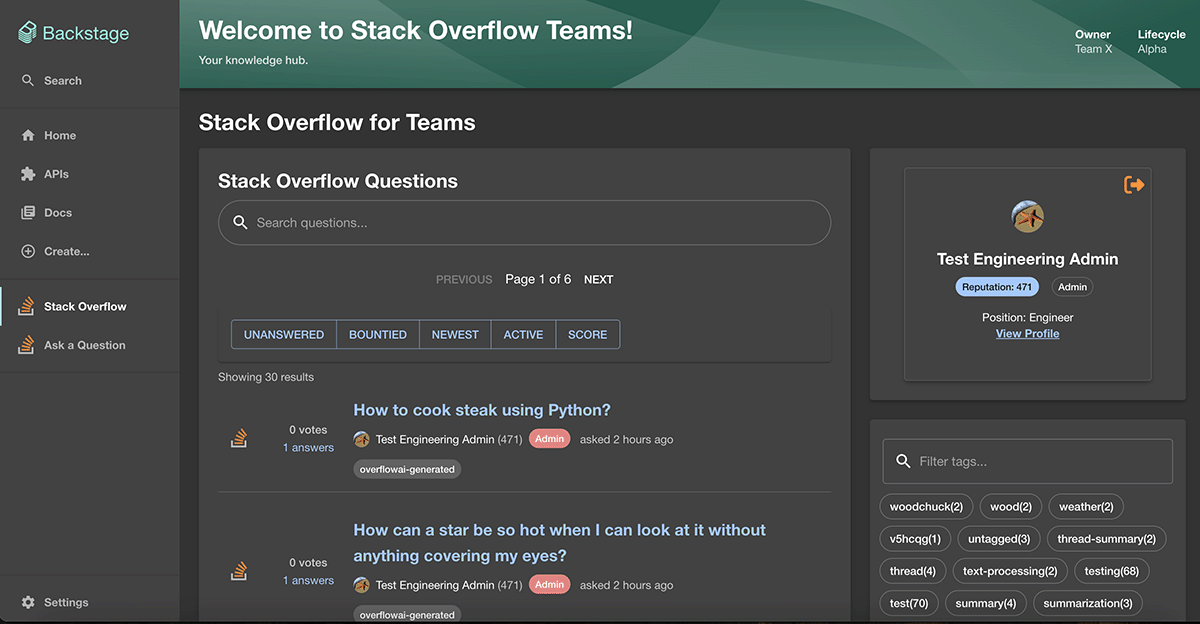1200x624 pixels.
Task: Go to the Next page
Action: point(598,280)
